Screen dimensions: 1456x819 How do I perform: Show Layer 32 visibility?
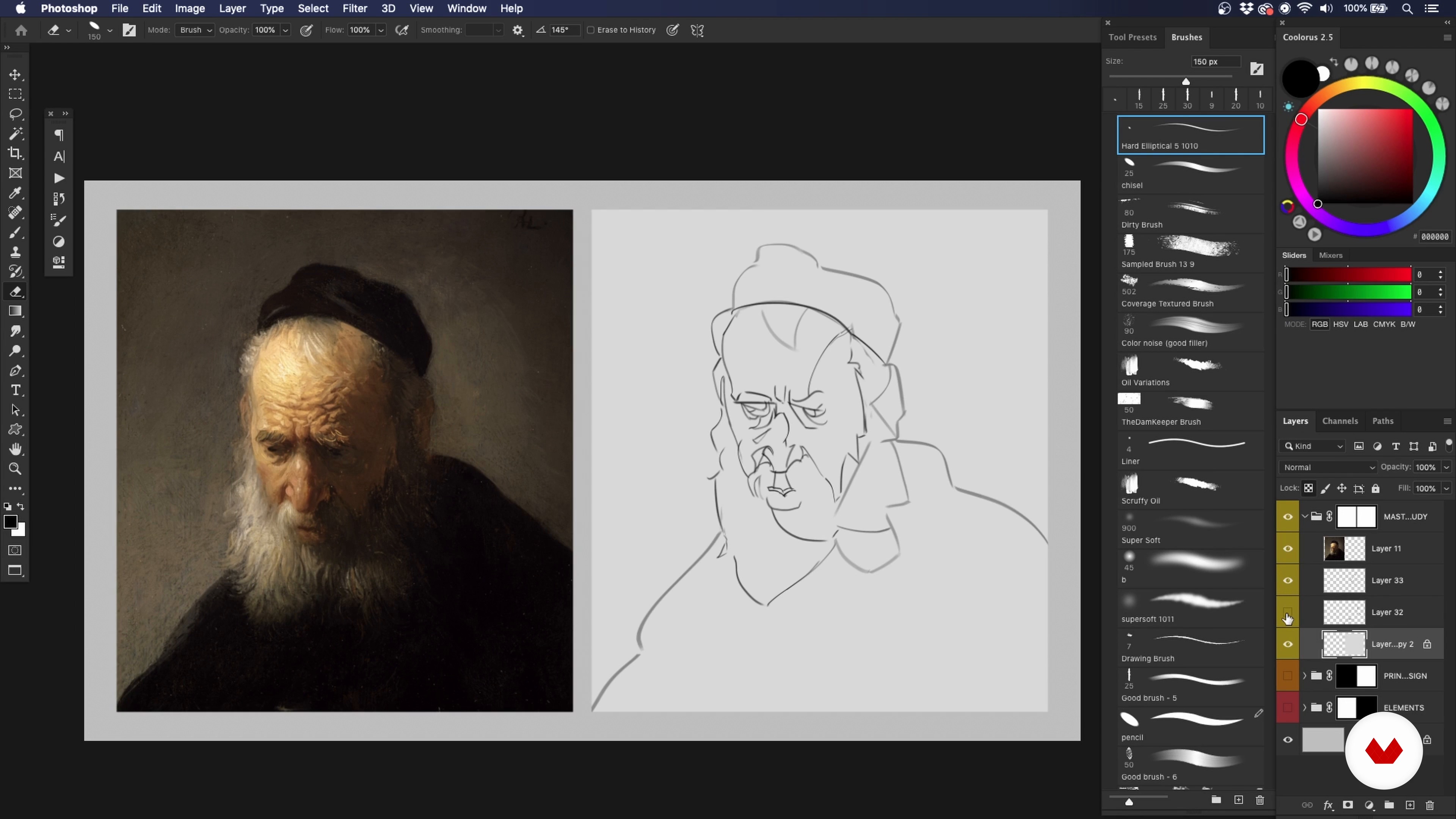coord(1288,612)
